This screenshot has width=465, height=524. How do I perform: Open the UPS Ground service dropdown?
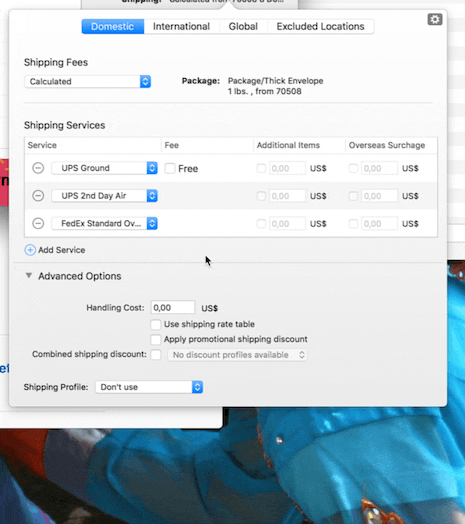coord(104,168)
